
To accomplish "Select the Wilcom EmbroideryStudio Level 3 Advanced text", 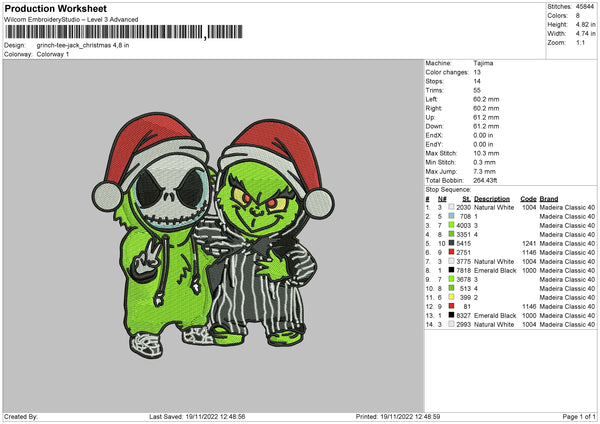I will tap(71, 20).
